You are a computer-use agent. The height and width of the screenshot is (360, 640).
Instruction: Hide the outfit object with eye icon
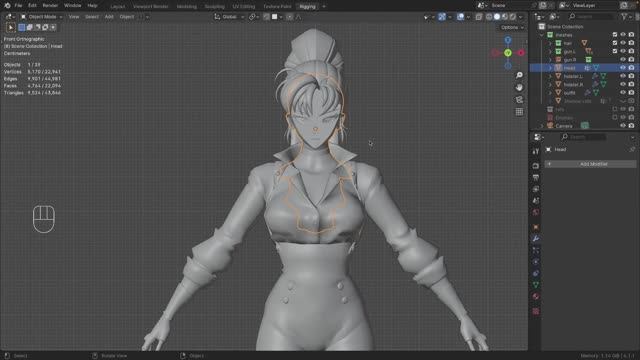point(623,93)
